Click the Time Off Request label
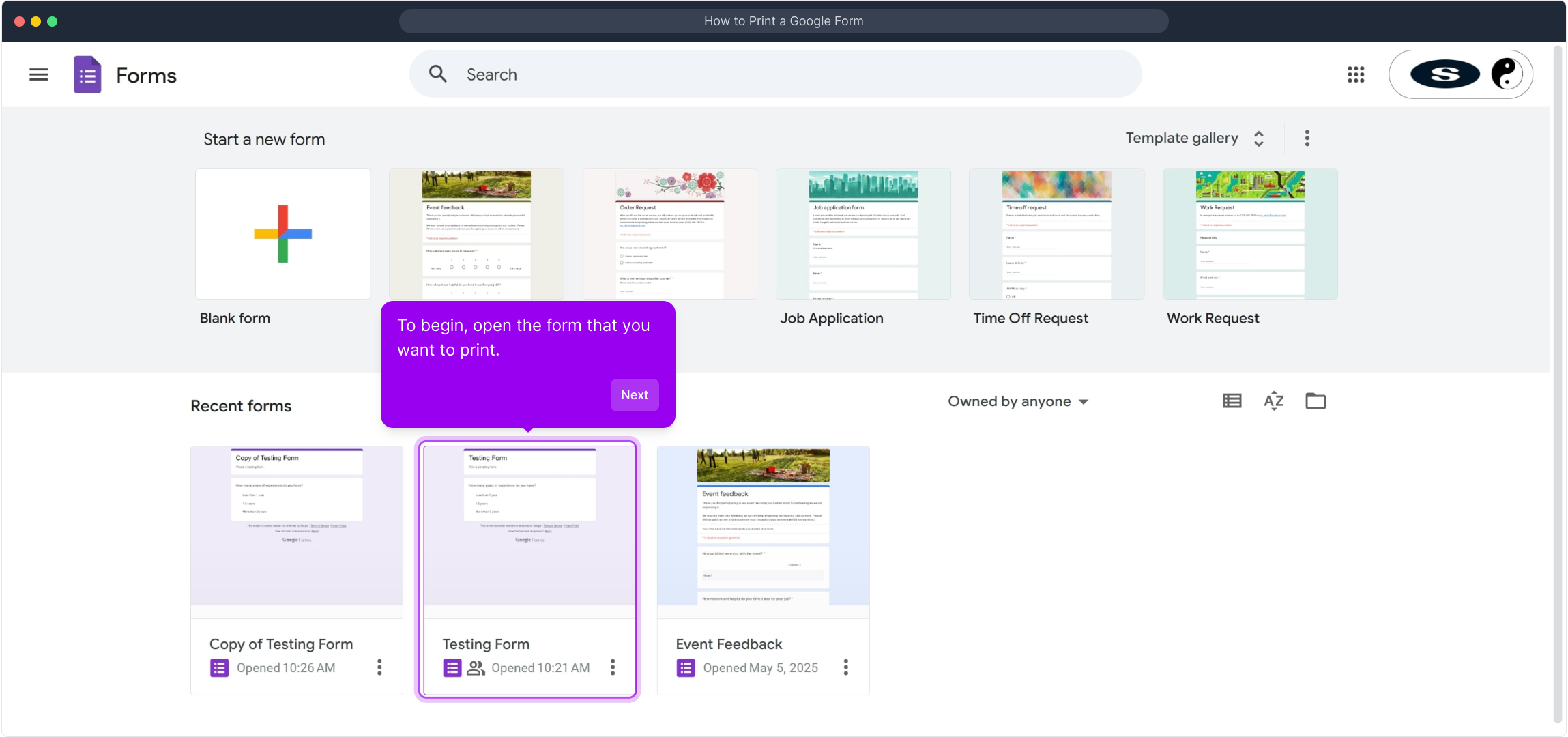This screenshot has height=737, width=1568. (x=1030, y=318)
